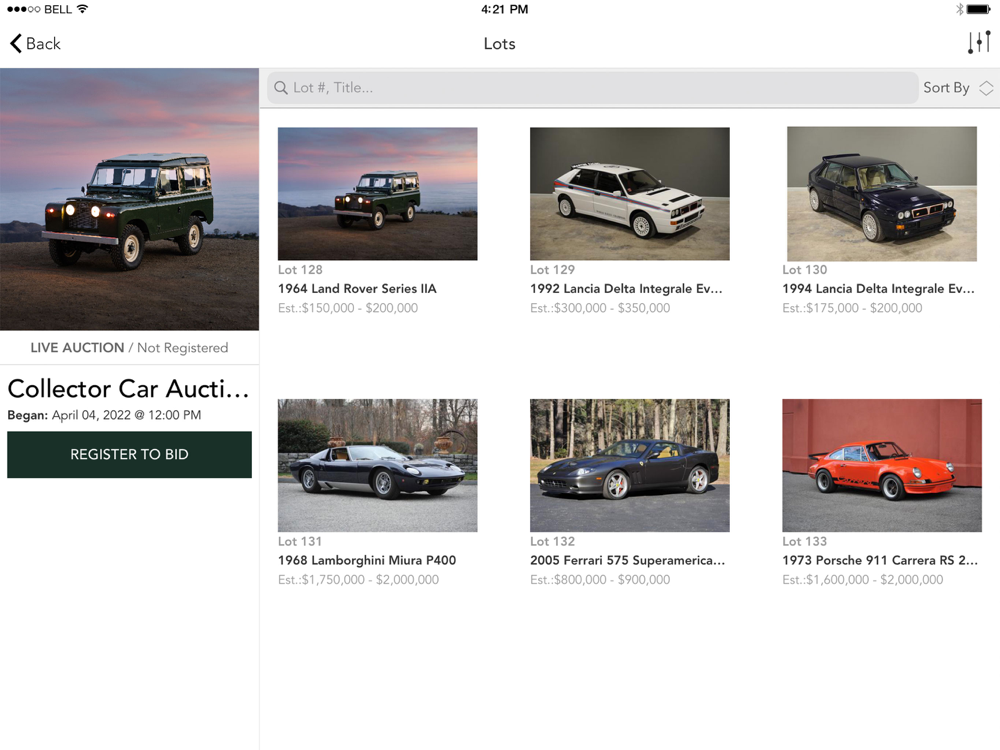Select title 1964 Land Rover Series IIA
This screenshot has width=1000, height=750.
coord(357,289)
